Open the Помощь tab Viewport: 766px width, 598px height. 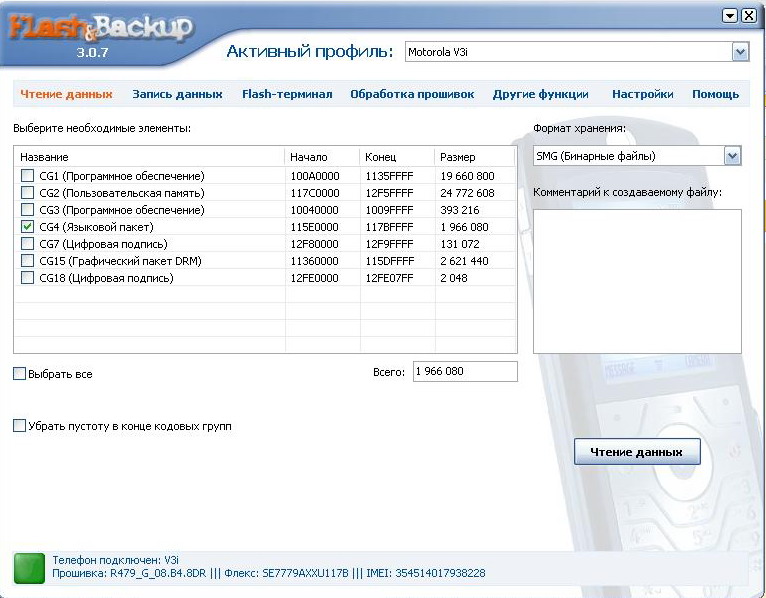pyautogui.click(x=716, y=94)
